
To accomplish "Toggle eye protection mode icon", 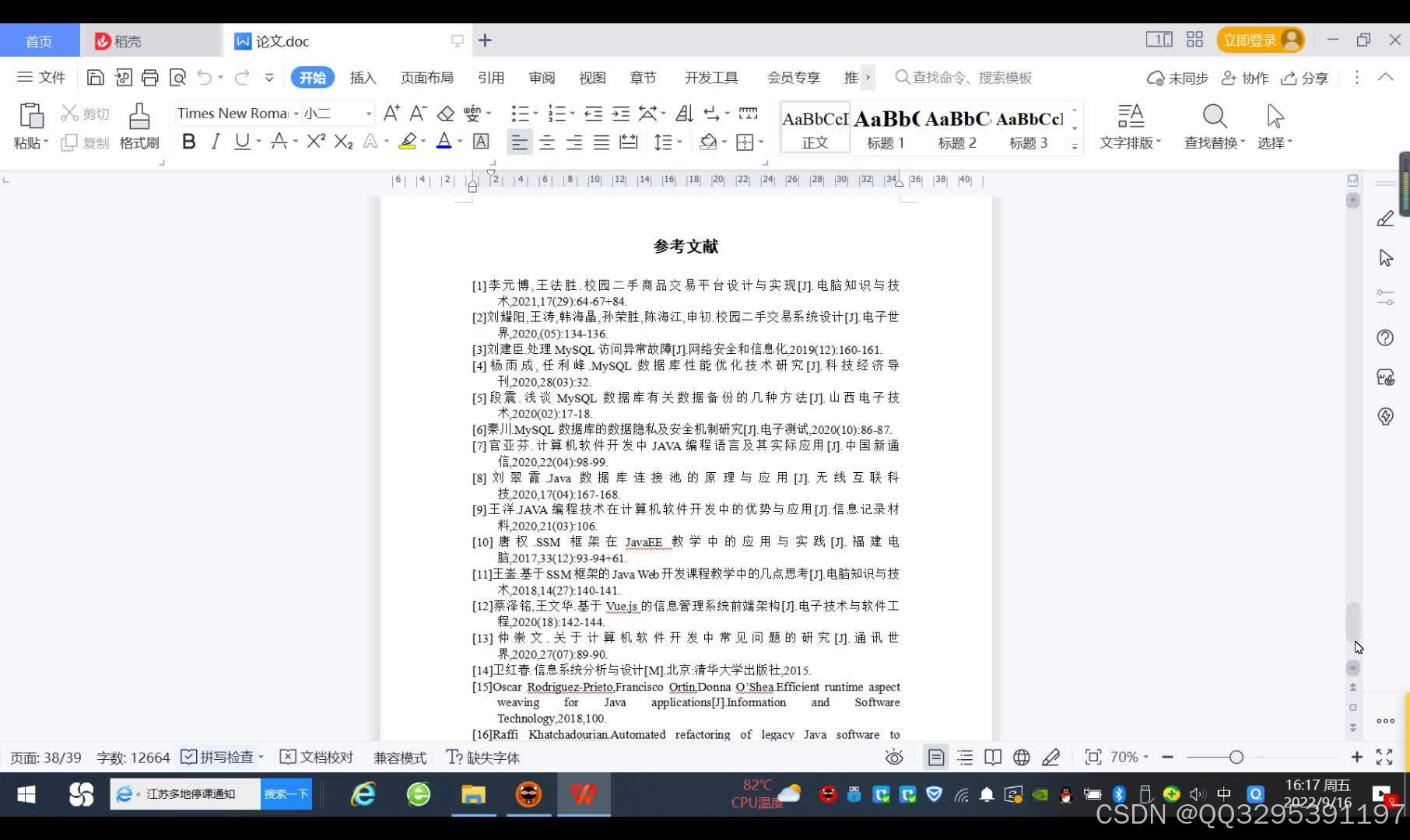I will click(894, 757).
